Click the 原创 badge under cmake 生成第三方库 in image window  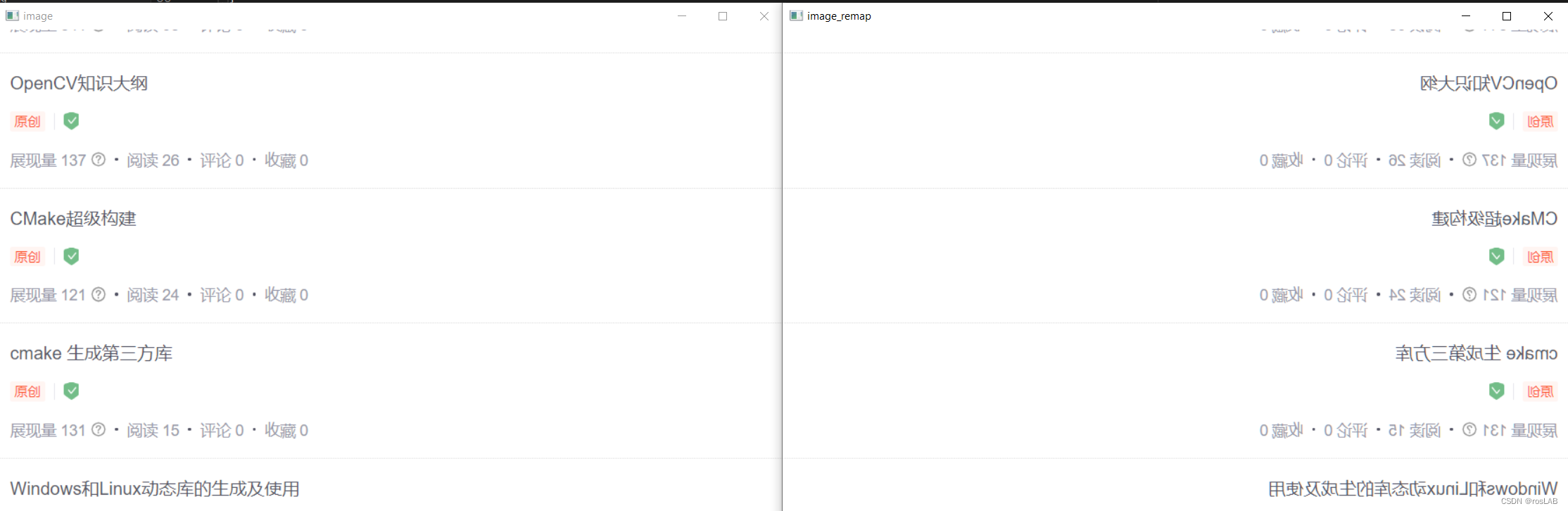(27, 391)
